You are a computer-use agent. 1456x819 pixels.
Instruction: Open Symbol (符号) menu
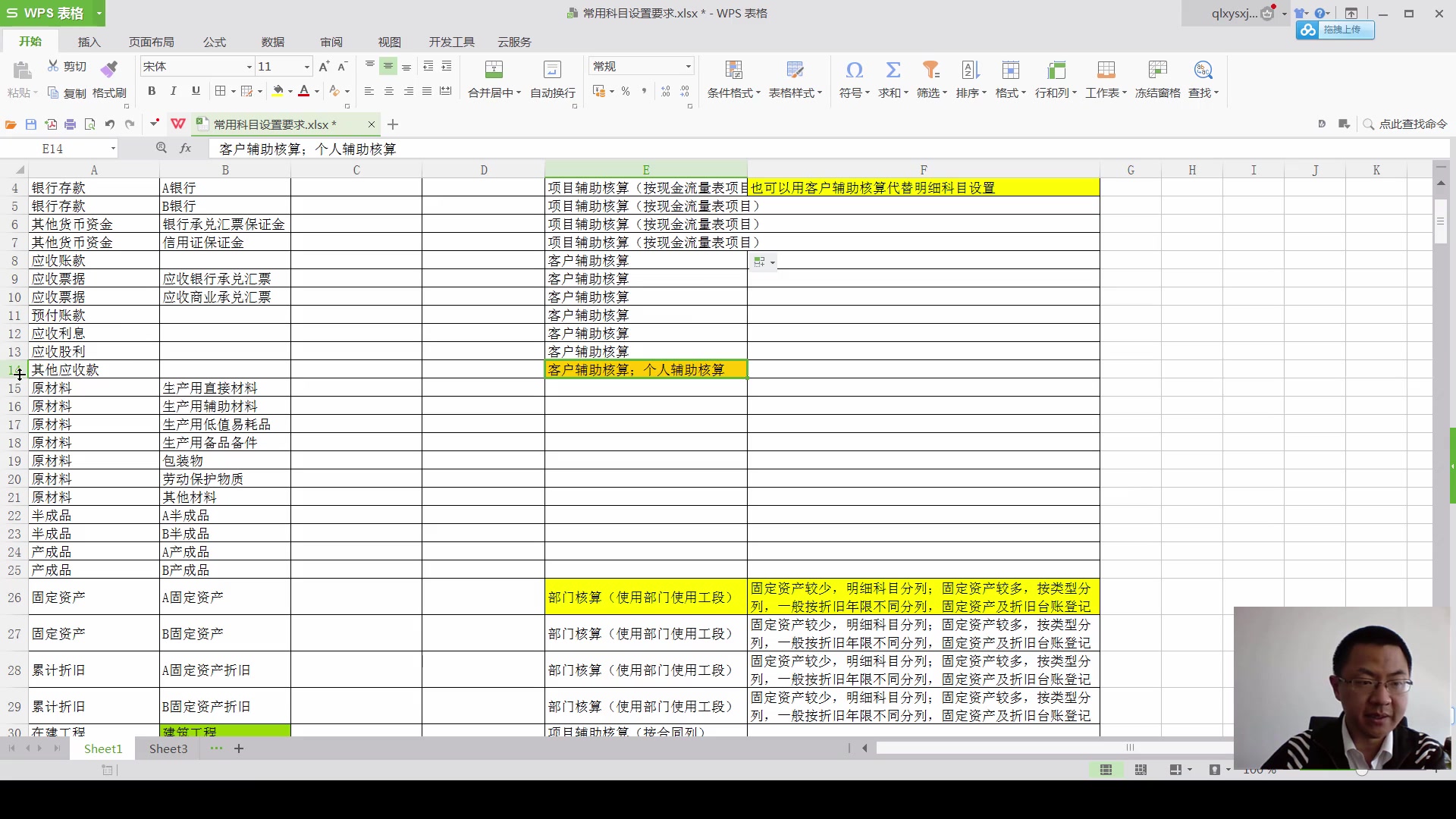(x=855, y=80)
